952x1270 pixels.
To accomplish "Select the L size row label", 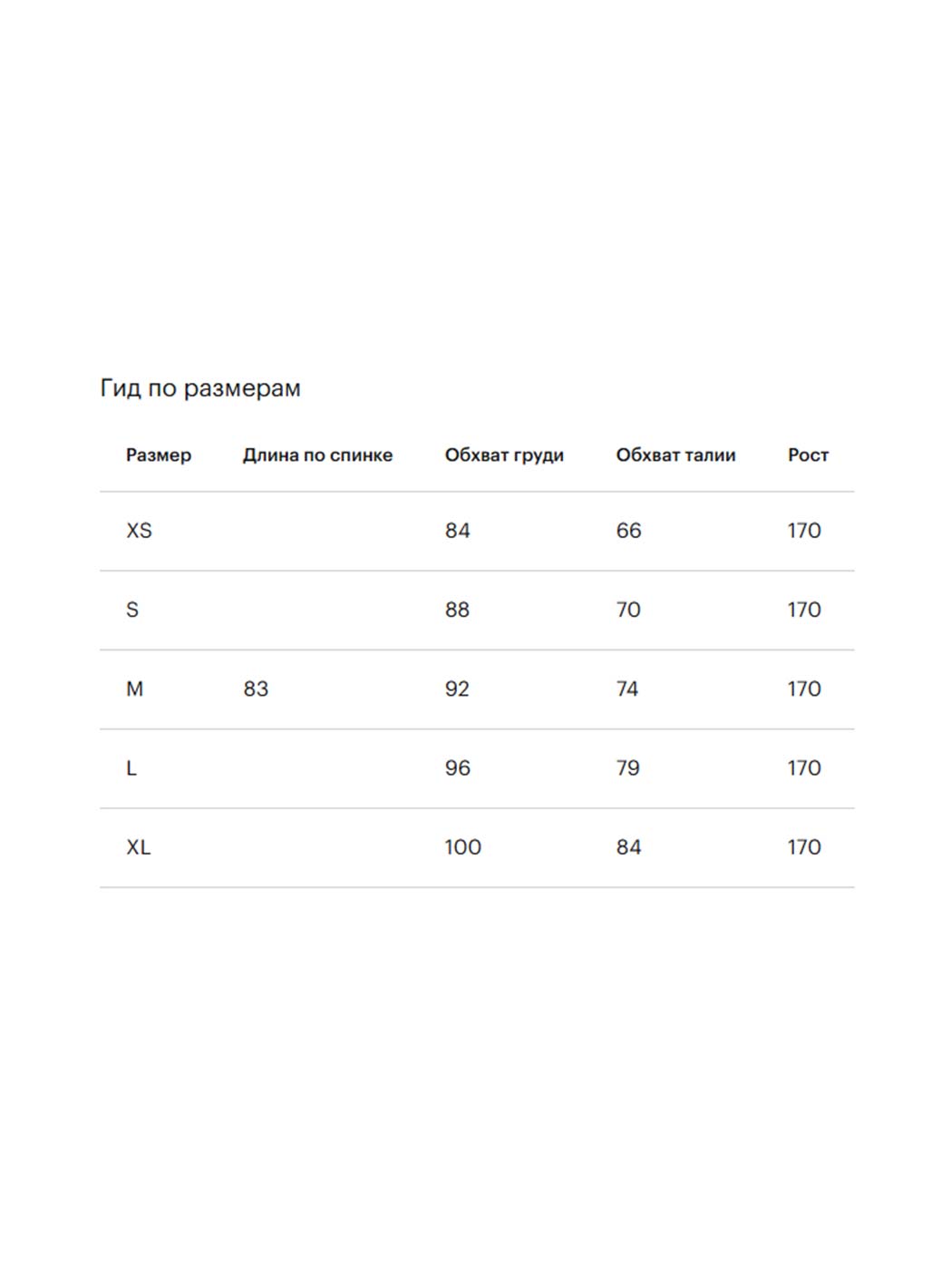I will 131,768.
